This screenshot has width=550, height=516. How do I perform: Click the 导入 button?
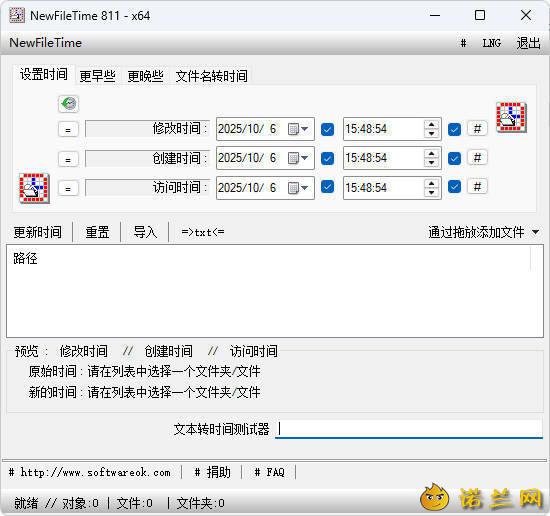[145, 232]
